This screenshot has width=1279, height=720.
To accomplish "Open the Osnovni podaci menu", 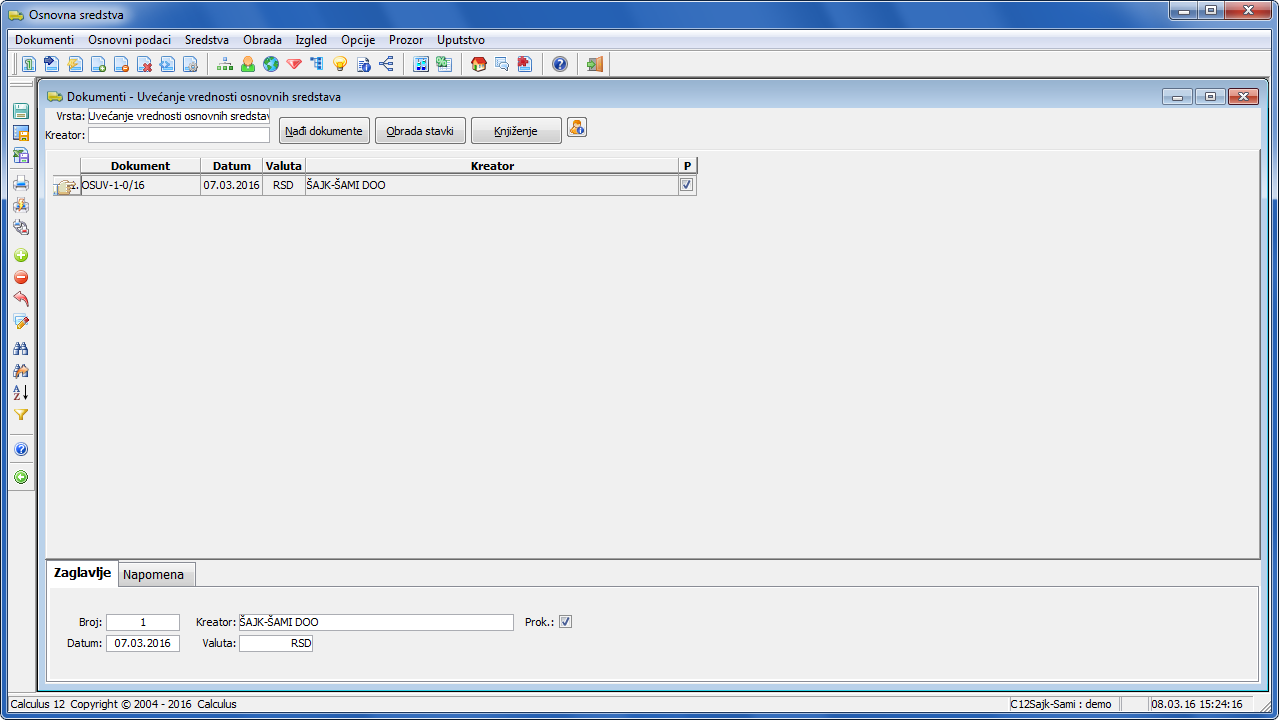I will coord(130,40).
